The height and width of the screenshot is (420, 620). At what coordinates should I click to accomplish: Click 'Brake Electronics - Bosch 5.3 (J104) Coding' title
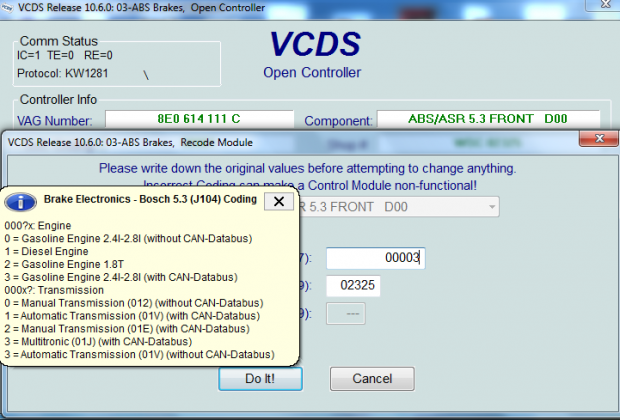coord(150,199)
